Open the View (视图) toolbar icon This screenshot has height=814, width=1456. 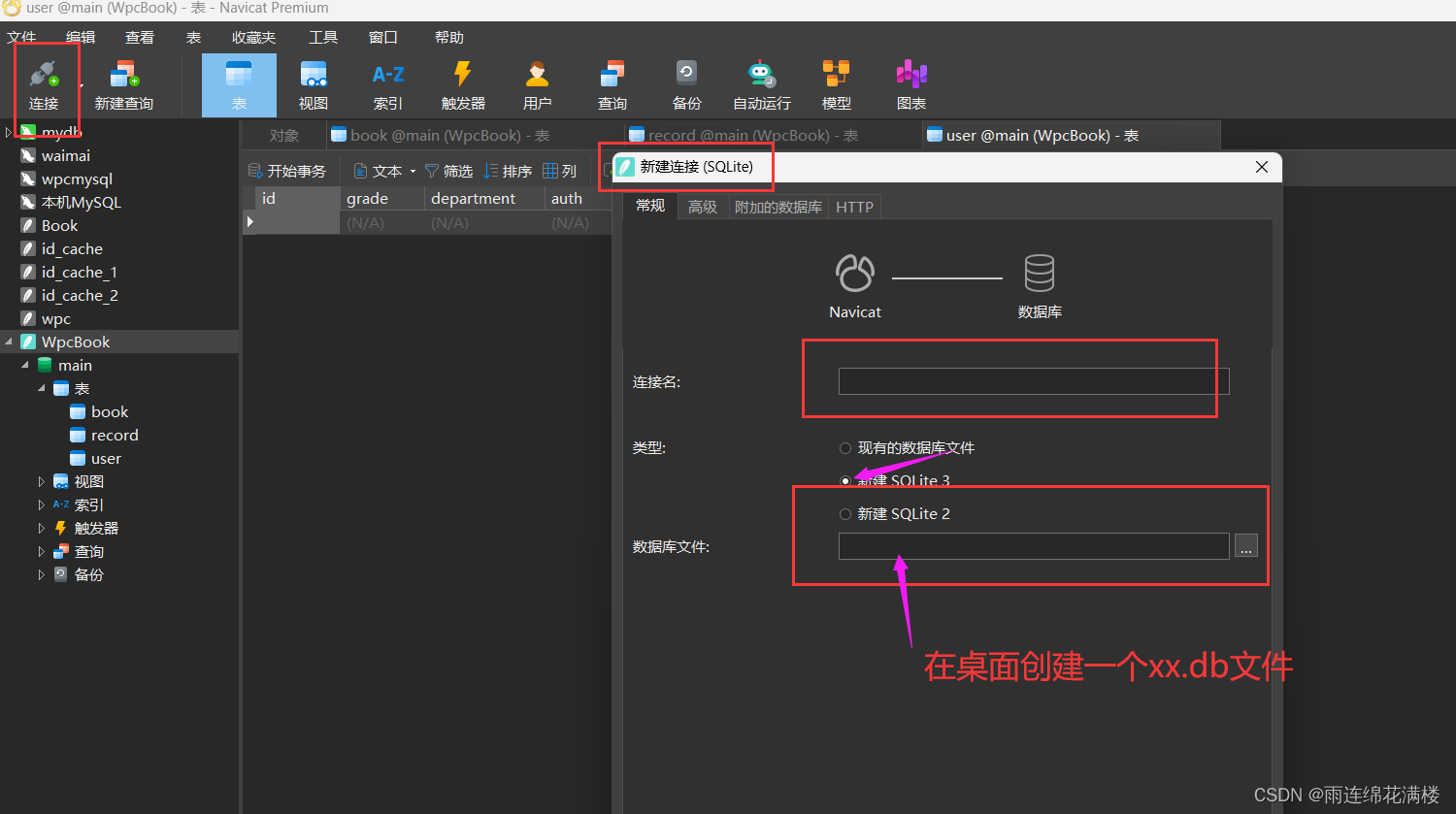coord(314,85)
